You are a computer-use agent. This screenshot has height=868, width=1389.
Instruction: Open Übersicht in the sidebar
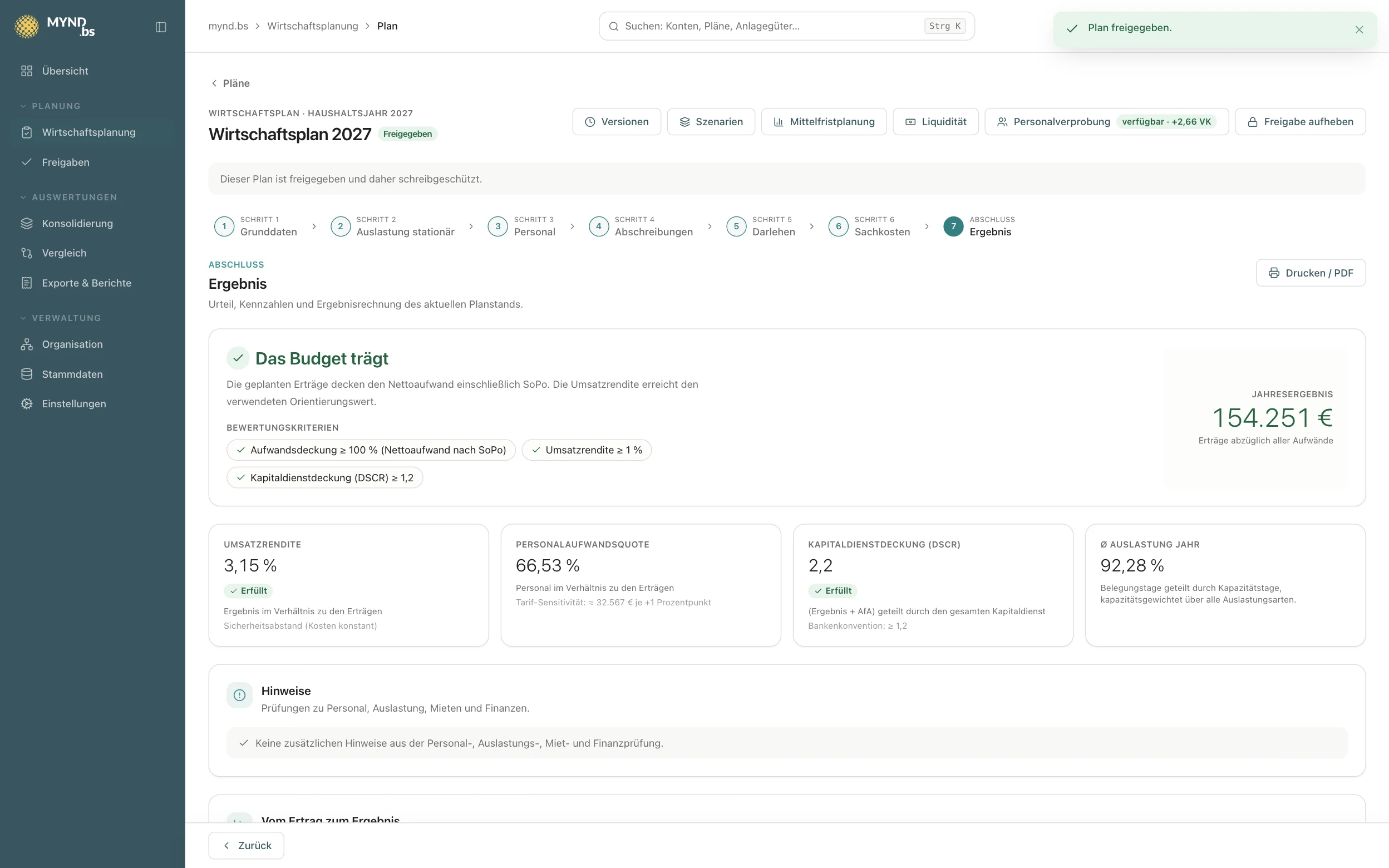[92, 71]
